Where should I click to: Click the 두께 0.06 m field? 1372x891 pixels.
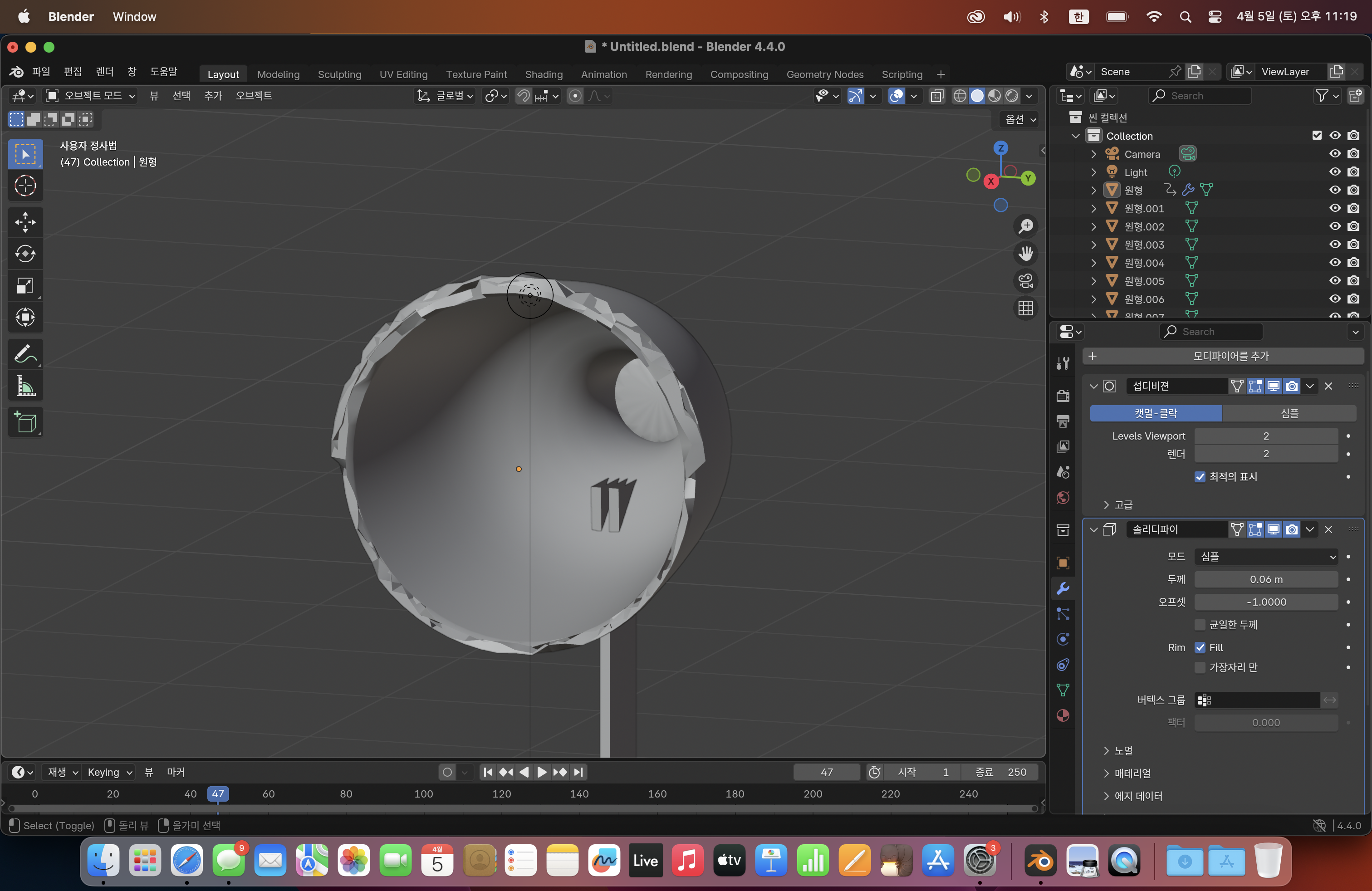point(1266,579)
